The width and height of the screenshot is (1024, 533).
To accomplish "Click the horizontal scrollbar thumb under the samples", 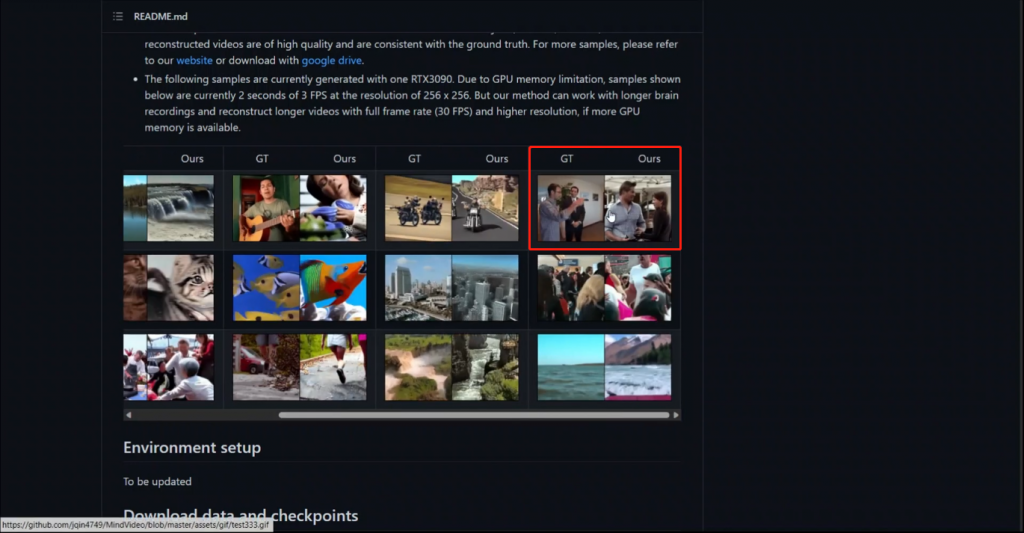I will (473, 415).
